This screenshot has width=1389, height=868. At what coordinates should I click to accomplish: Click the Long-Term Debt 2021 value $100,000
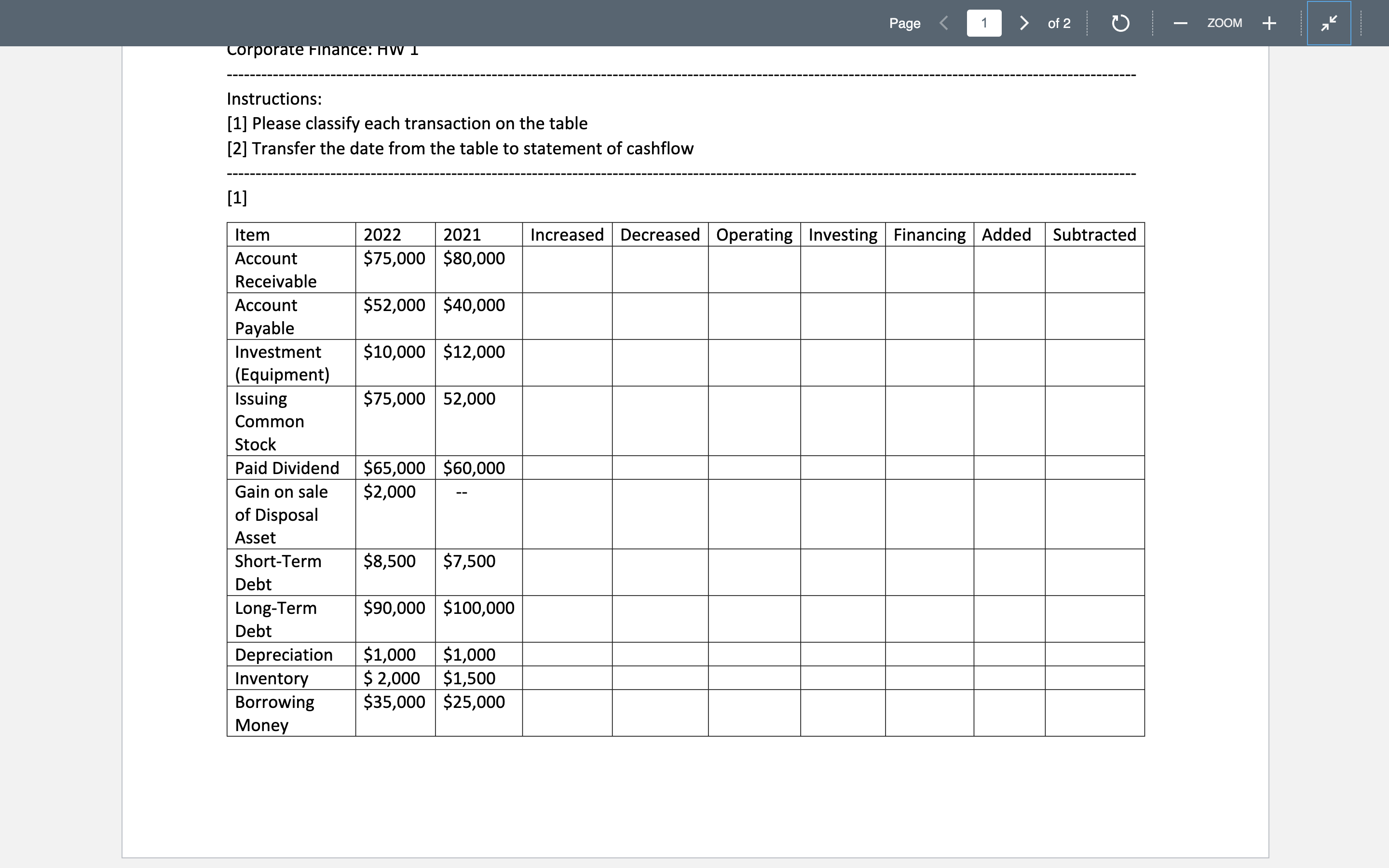(x=478, y=608)
